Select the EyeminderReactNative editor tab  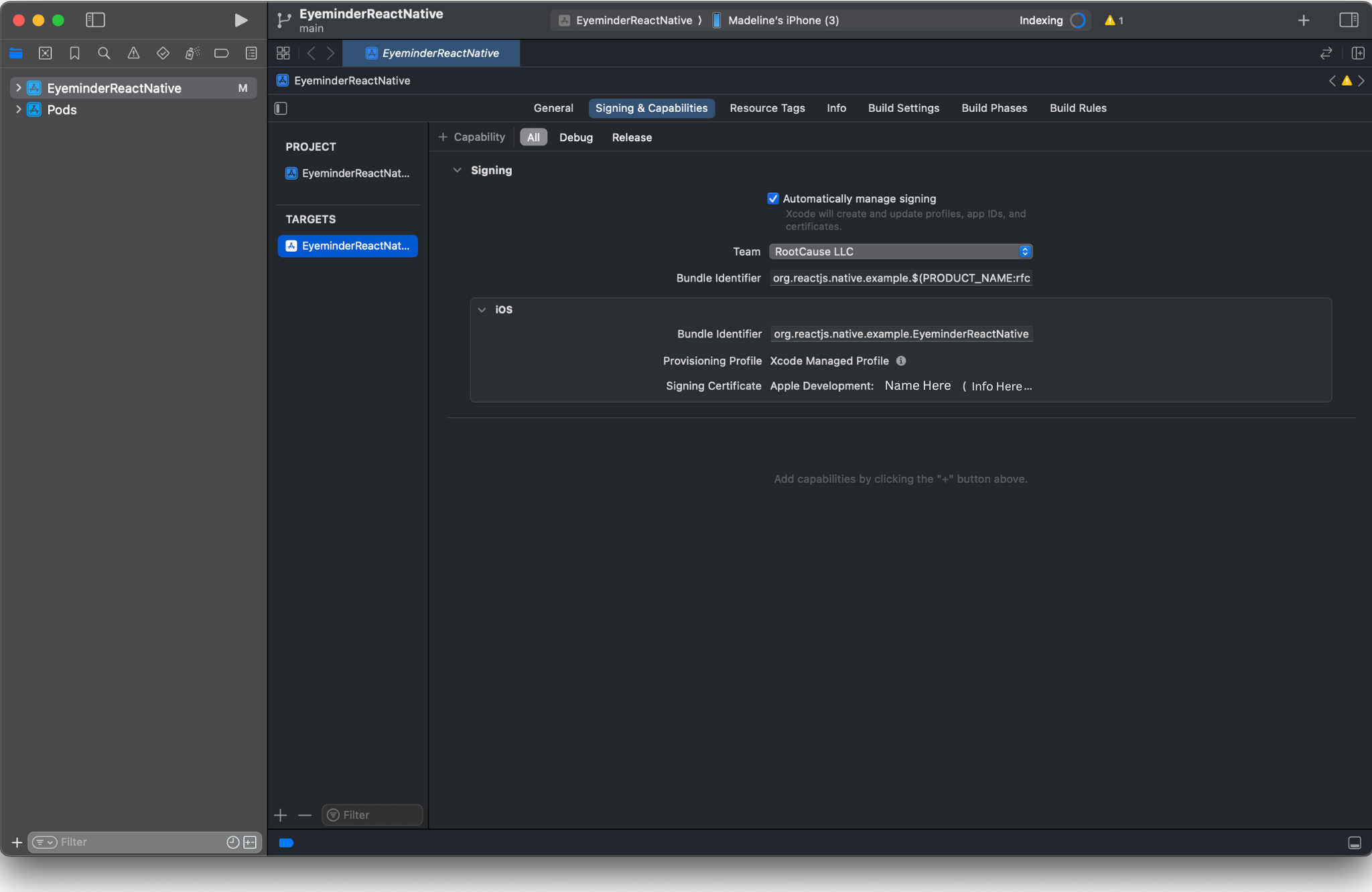point(431,53)
